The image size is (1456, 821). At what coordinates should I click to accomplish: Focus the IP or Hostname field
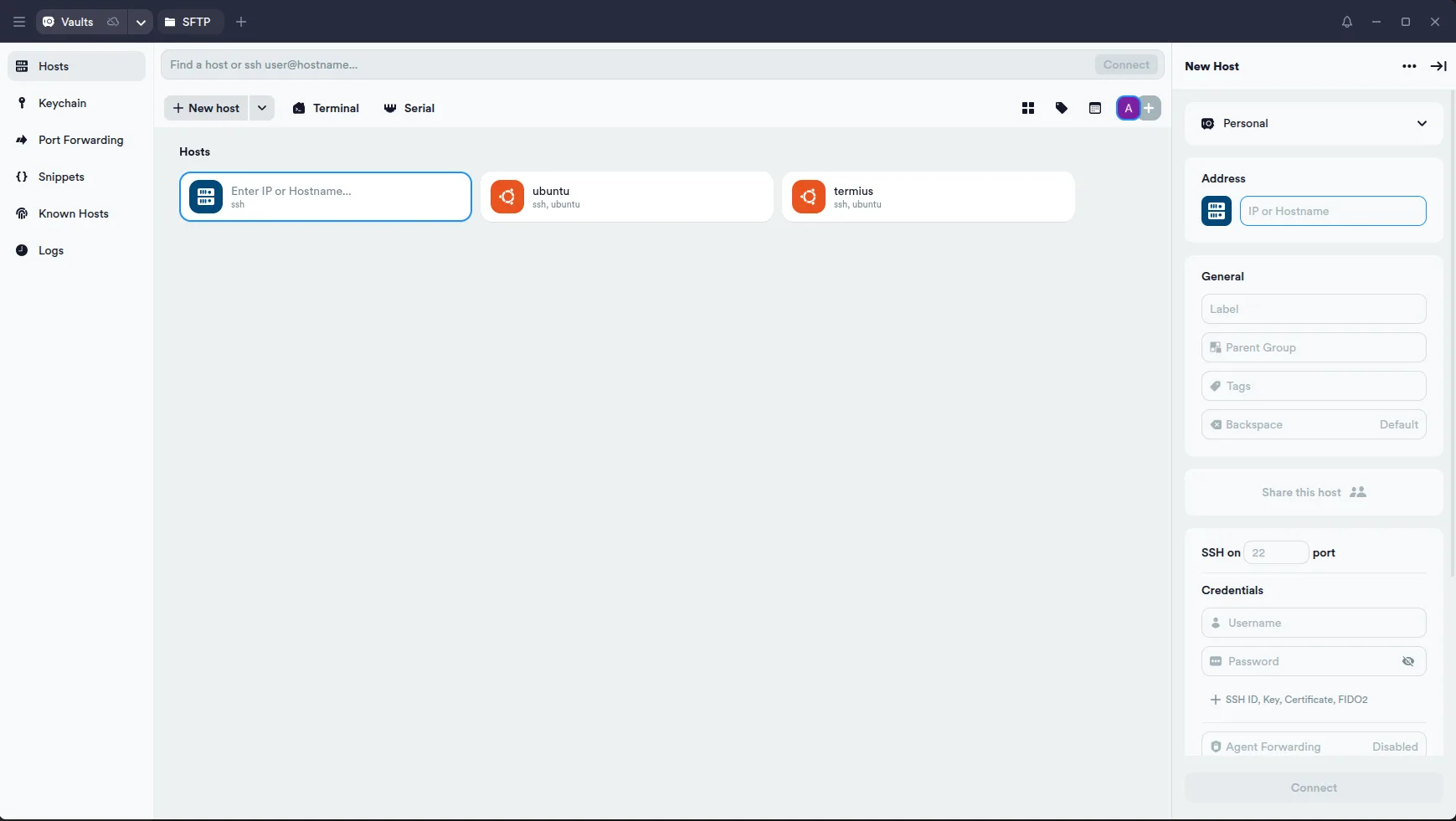tap(1333, 211)
